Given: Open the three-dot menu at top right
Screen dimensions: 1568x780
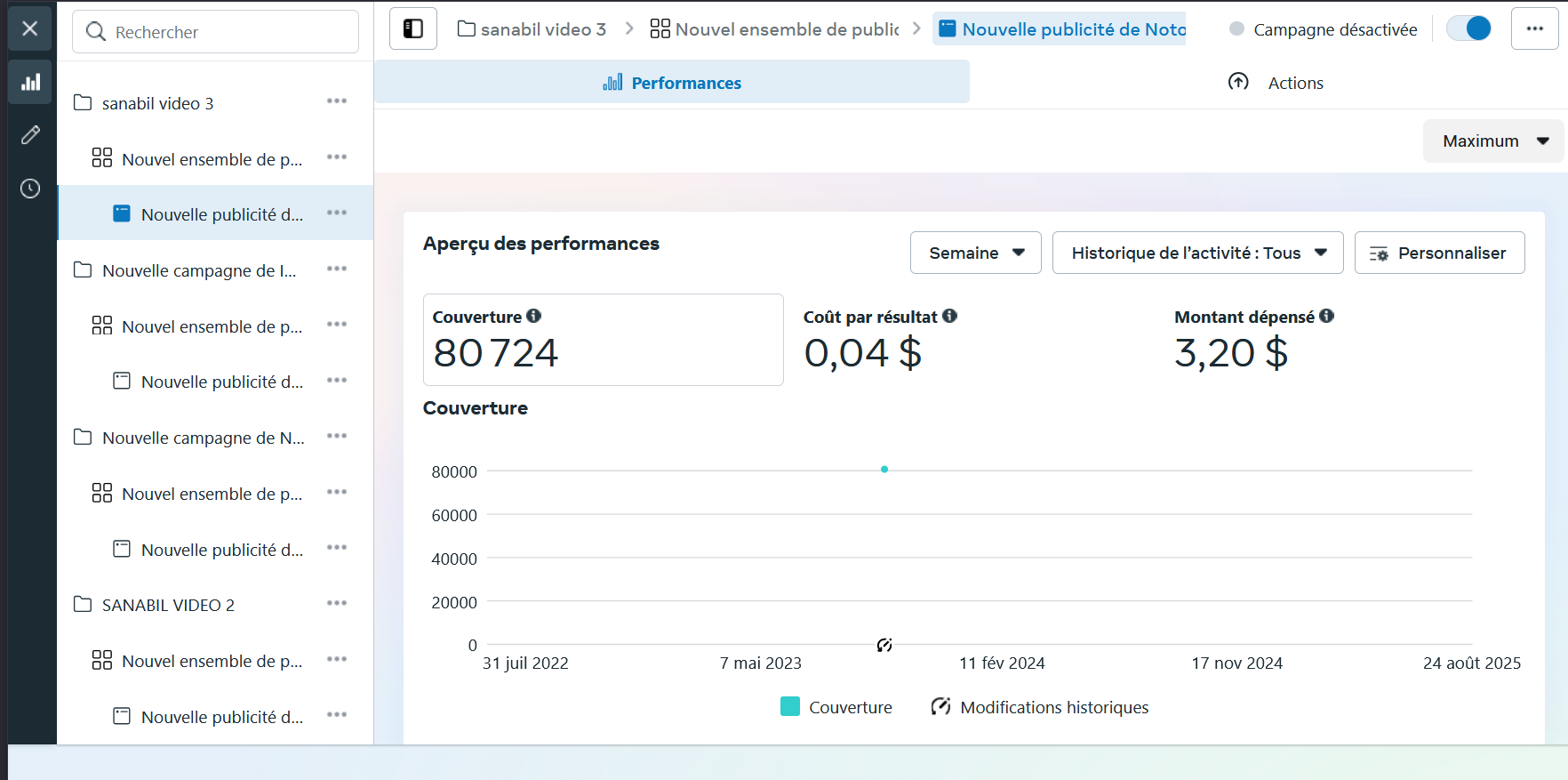Looking at the screenshot, I should click(x=1534, y=28).
